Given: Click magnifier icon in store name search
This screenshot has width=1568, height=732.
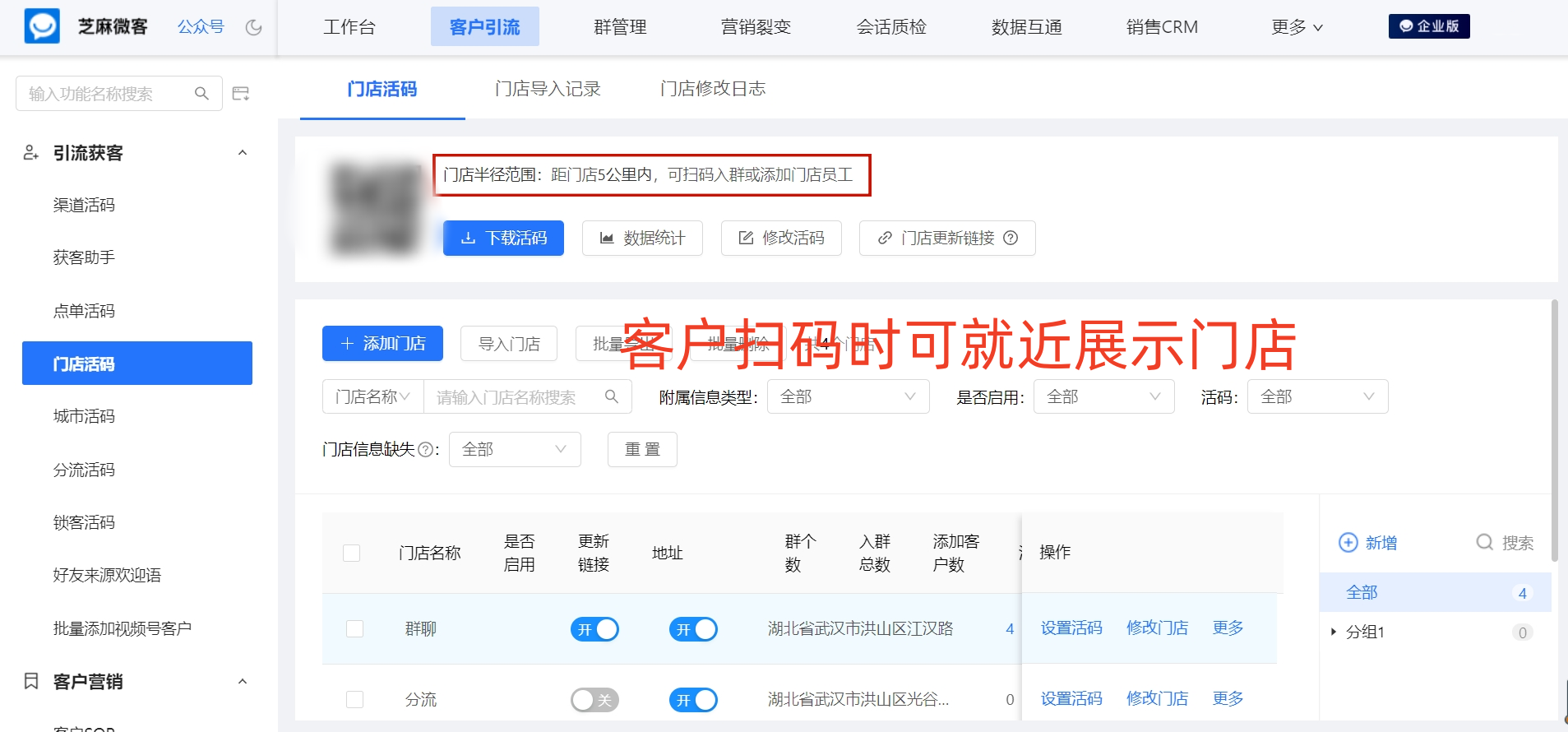Looking at the screenshot, I should [x=612, y=396].
